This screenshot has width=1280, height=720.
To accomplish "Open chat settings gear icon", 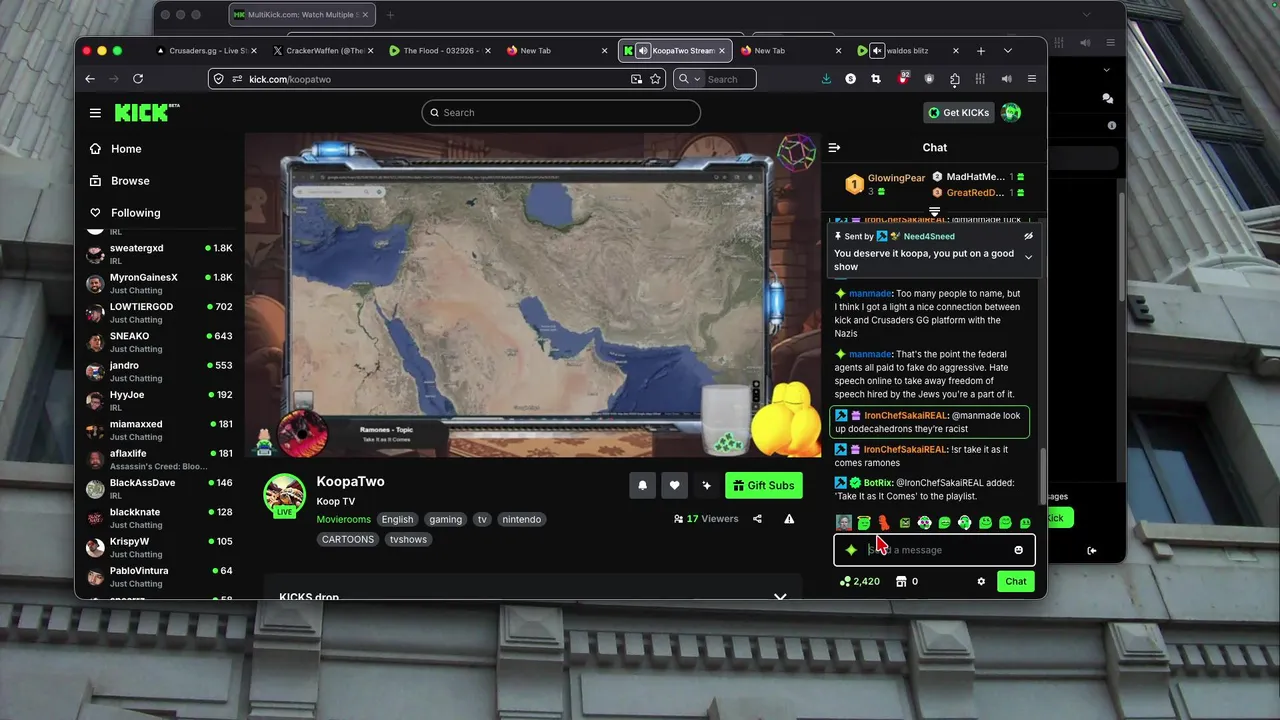I will (981, 581).
